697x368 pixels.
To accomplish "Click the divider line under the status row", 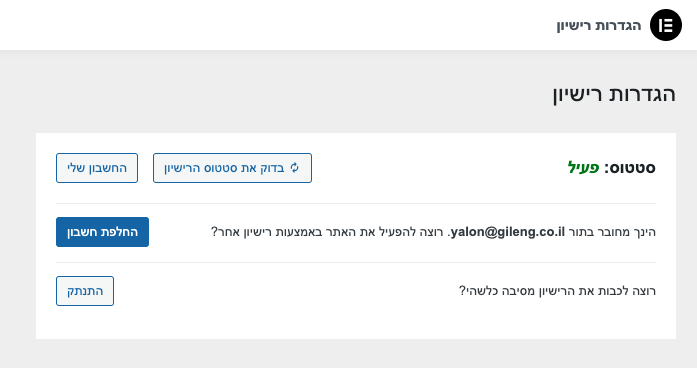I will click(356, 204).
